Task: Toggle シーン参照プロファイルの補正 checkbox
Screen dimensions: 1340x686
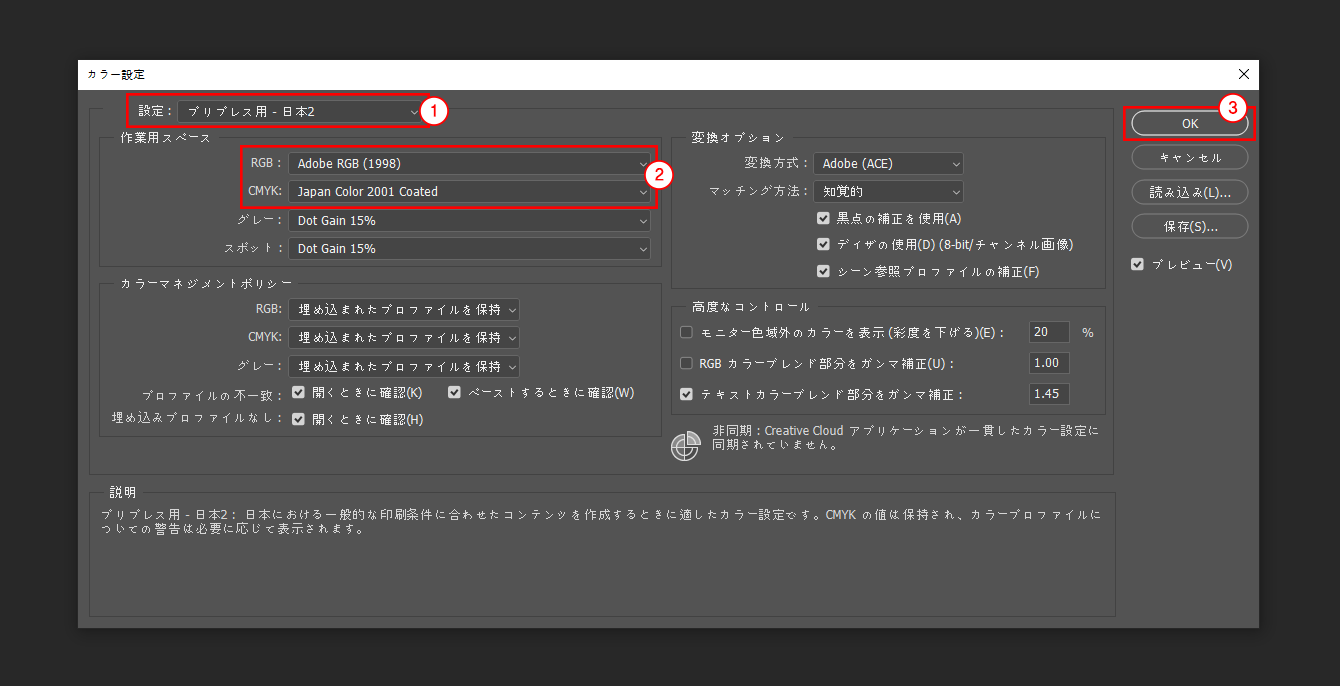Action: (x=823, y=271)
